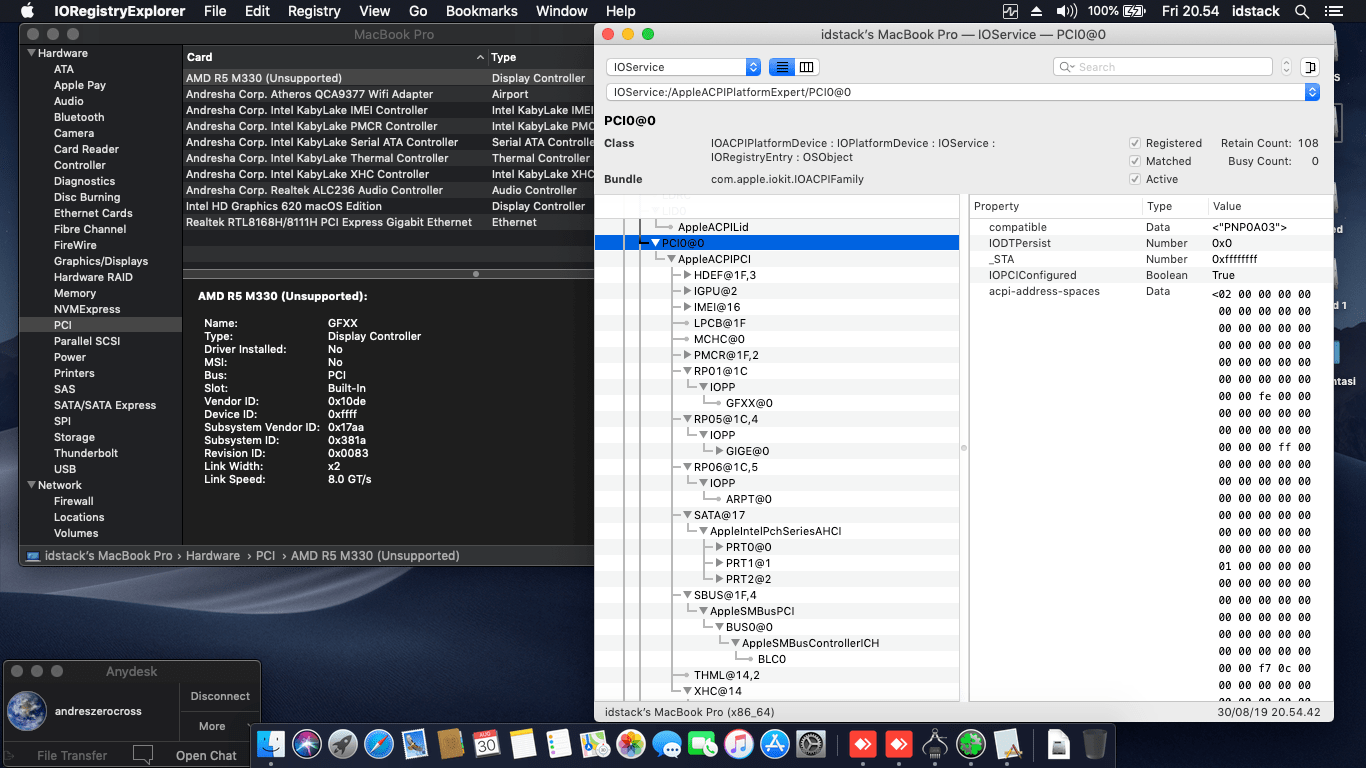Viewport: 1366px width, 768px height.
Task: Switch to list view in IORegistryExplorer toolbar
Action: pyautogui.click(x=782, y=67)
